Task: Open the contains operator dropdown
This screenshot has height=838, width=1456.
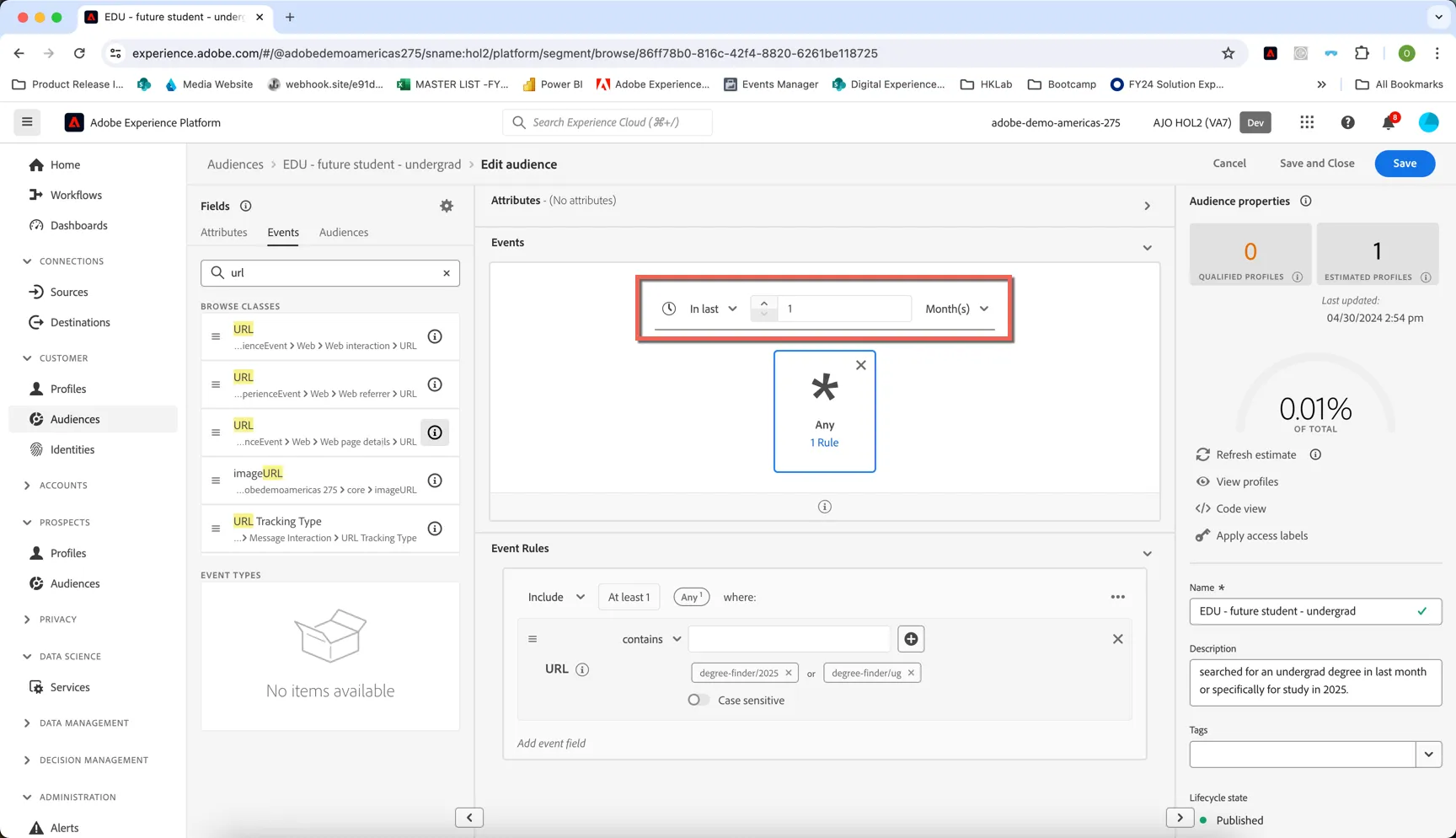Action: click(x=651, y=639)
